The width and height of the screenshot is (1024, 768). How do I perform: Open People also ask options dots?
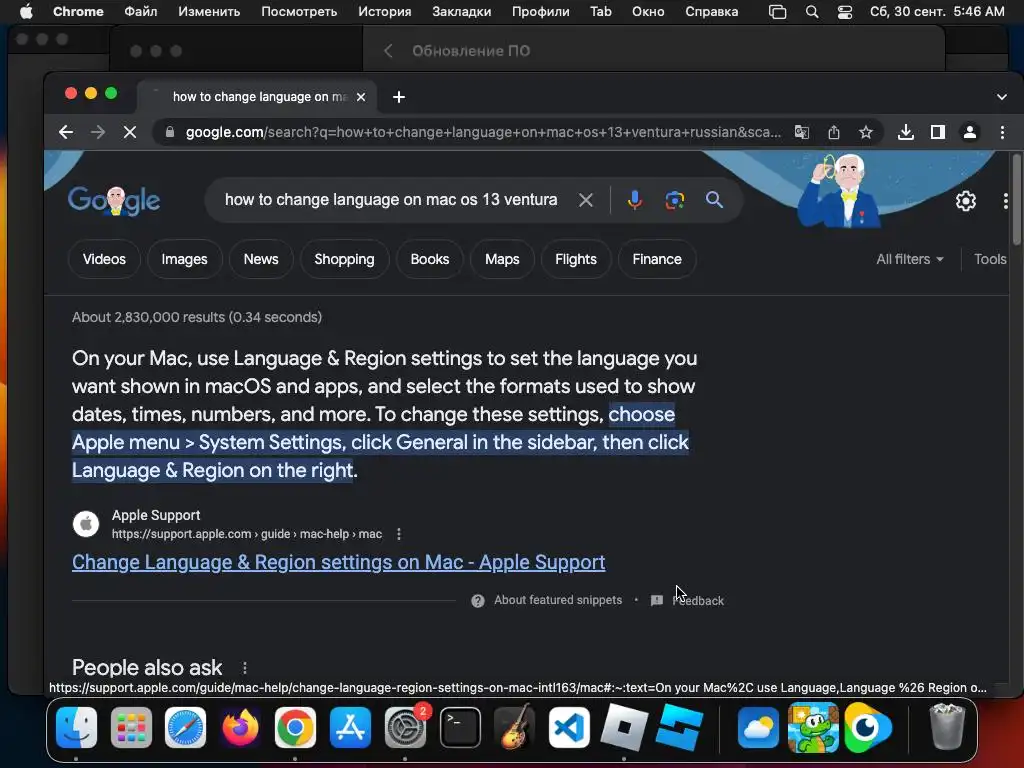point(245,668)
